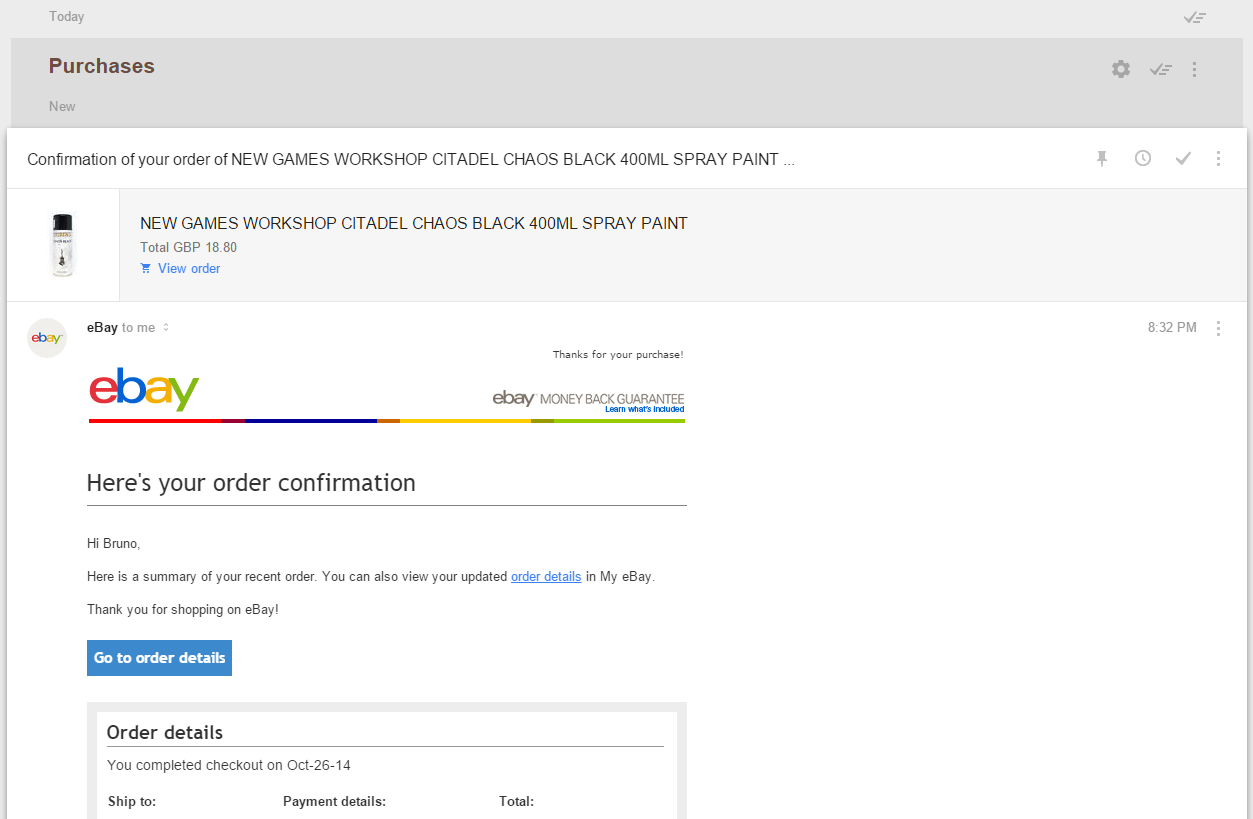
Task: Open the email thread's more options menu
Action: point(1218,158)
